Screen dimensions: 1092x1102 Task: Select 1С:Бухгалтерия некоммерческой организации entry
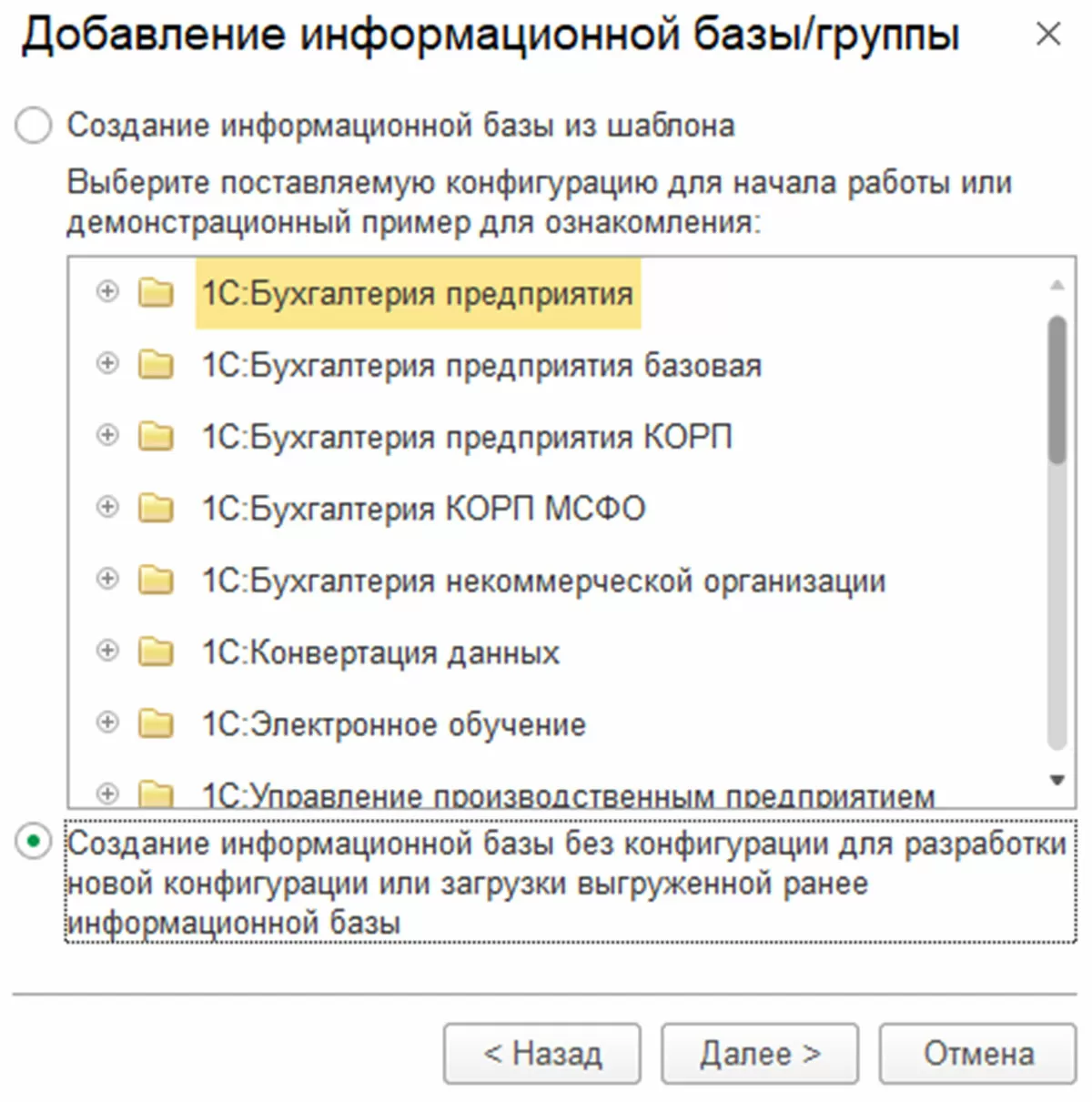click(543, 580)
